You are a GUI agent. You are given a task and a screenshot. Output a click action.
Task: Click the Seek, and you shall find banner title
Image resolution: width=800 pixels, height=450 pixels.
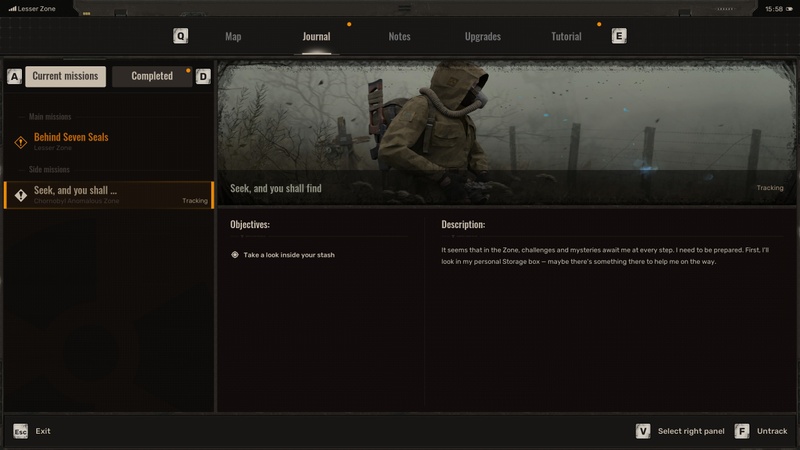[276, 188]
